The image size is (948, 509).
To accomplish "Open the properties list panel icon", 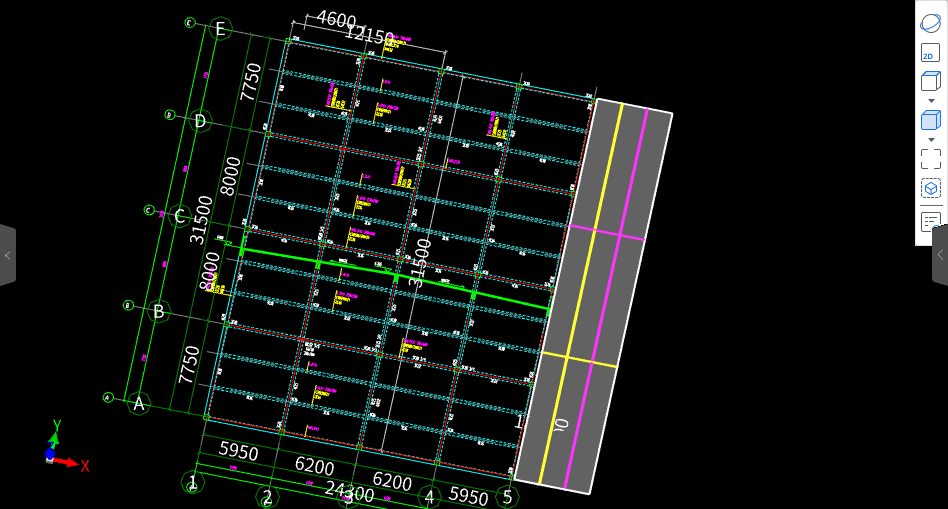I will (x=930, y=221).
